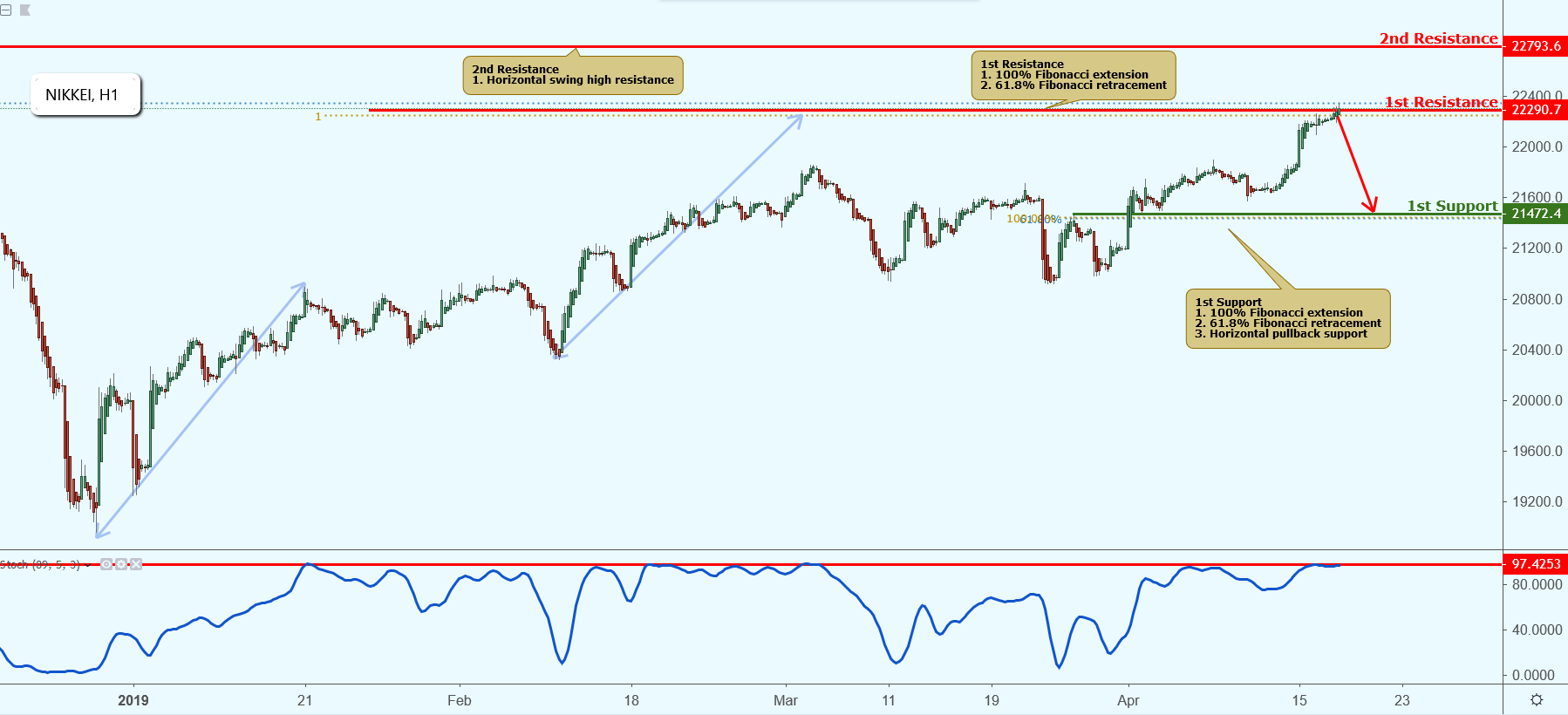The width and height of the screenshot is (1568, 715).
Task: Click the 22000.0 price axis value
Action: click(1537, 146)
